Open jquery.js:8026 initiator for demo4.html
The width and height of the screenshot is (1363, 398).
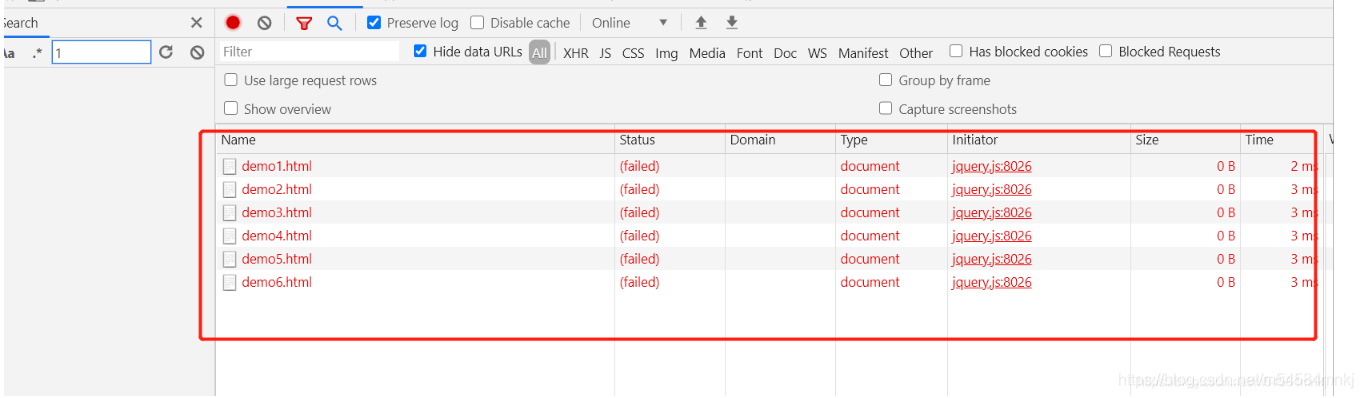tap(991, 236)
